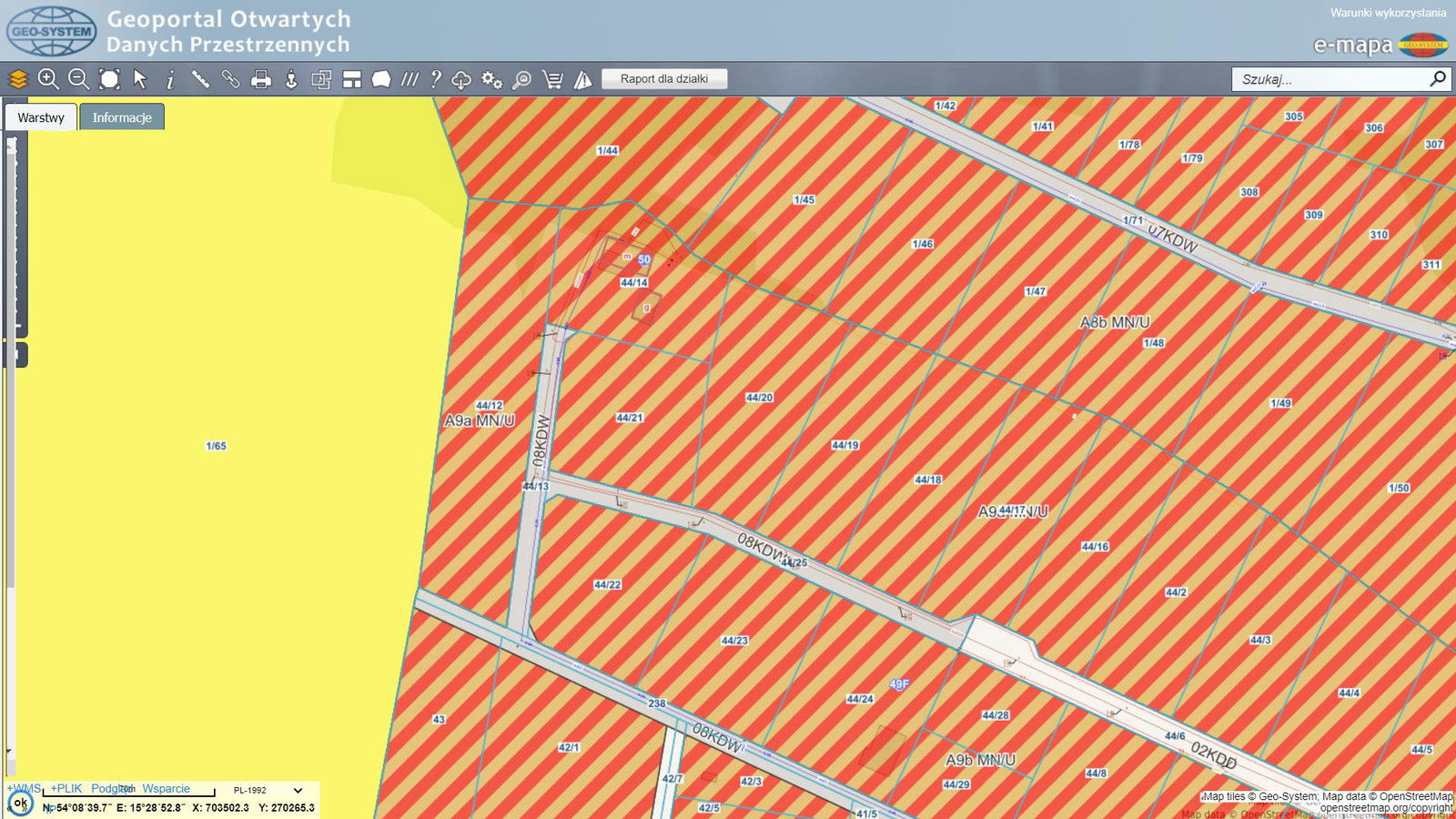Click into the Szukaj search field
The image size is (1456, 819).
point(1329,79)
